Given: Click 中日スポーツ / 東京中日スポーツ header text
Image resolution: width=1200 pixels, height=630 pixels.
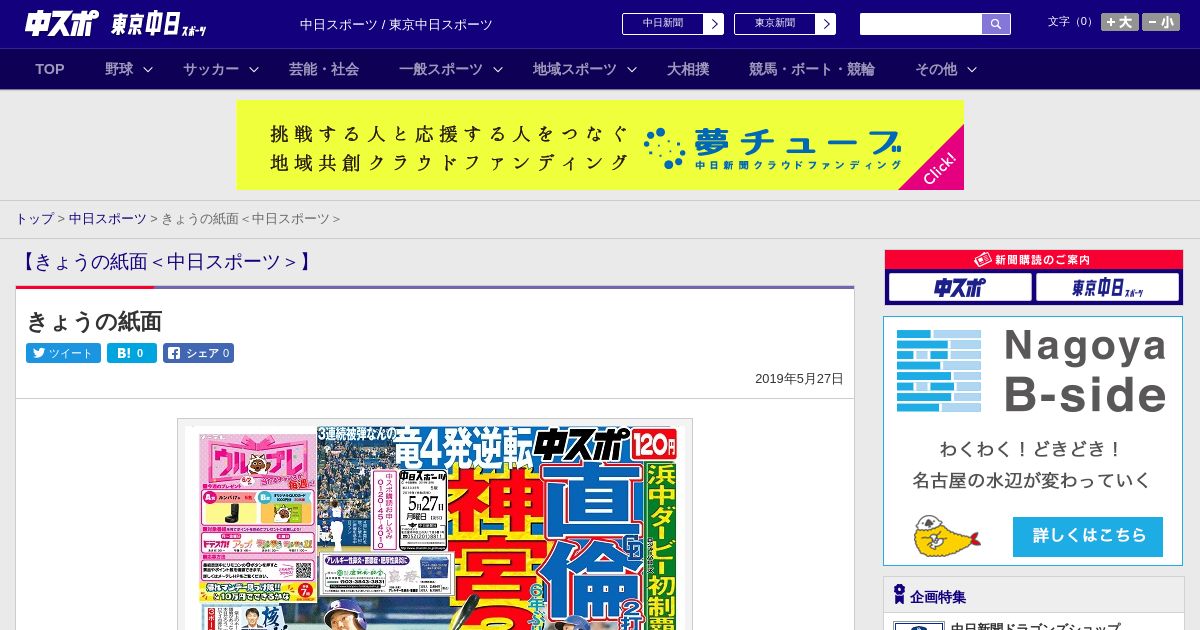Looking at the screenshot, I should point(396,24).
